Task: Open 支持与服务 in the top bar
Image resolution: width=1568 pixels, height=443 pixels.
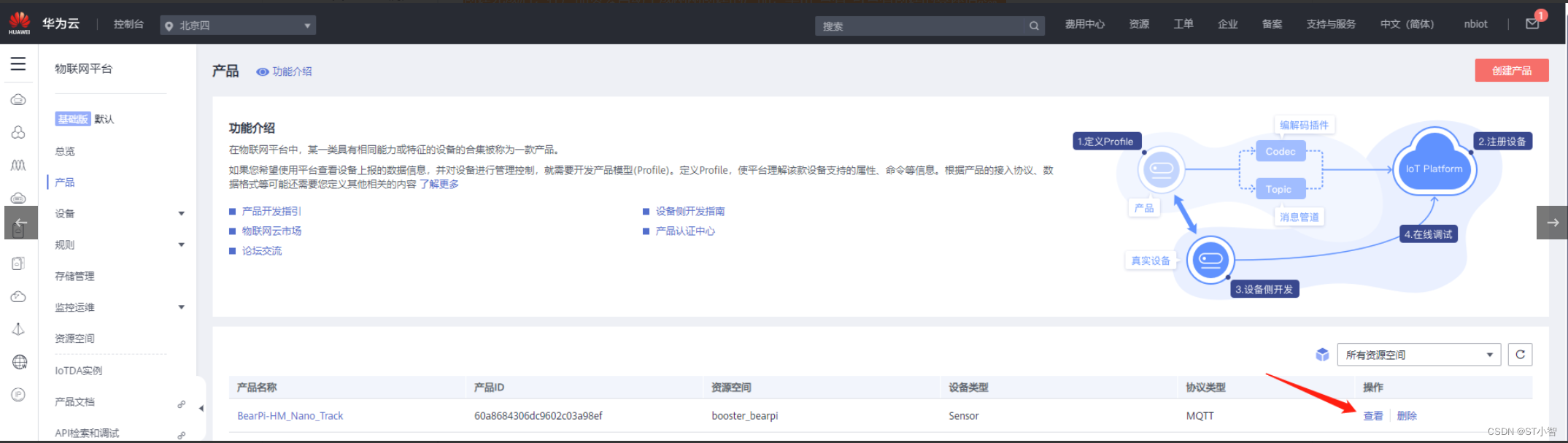Action: (1331, 24)
